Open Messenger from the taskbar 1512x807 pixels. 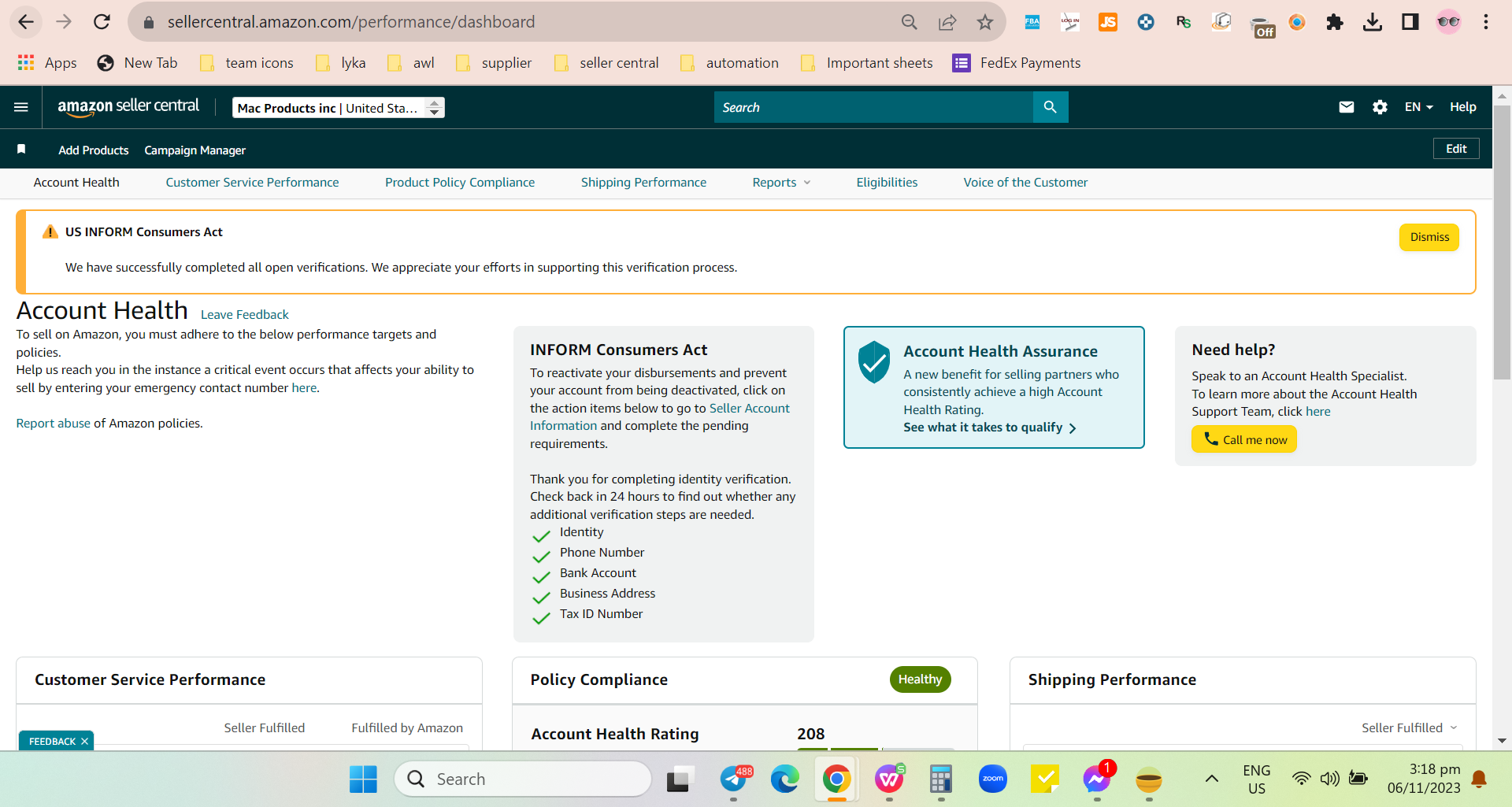(1097, 779)
